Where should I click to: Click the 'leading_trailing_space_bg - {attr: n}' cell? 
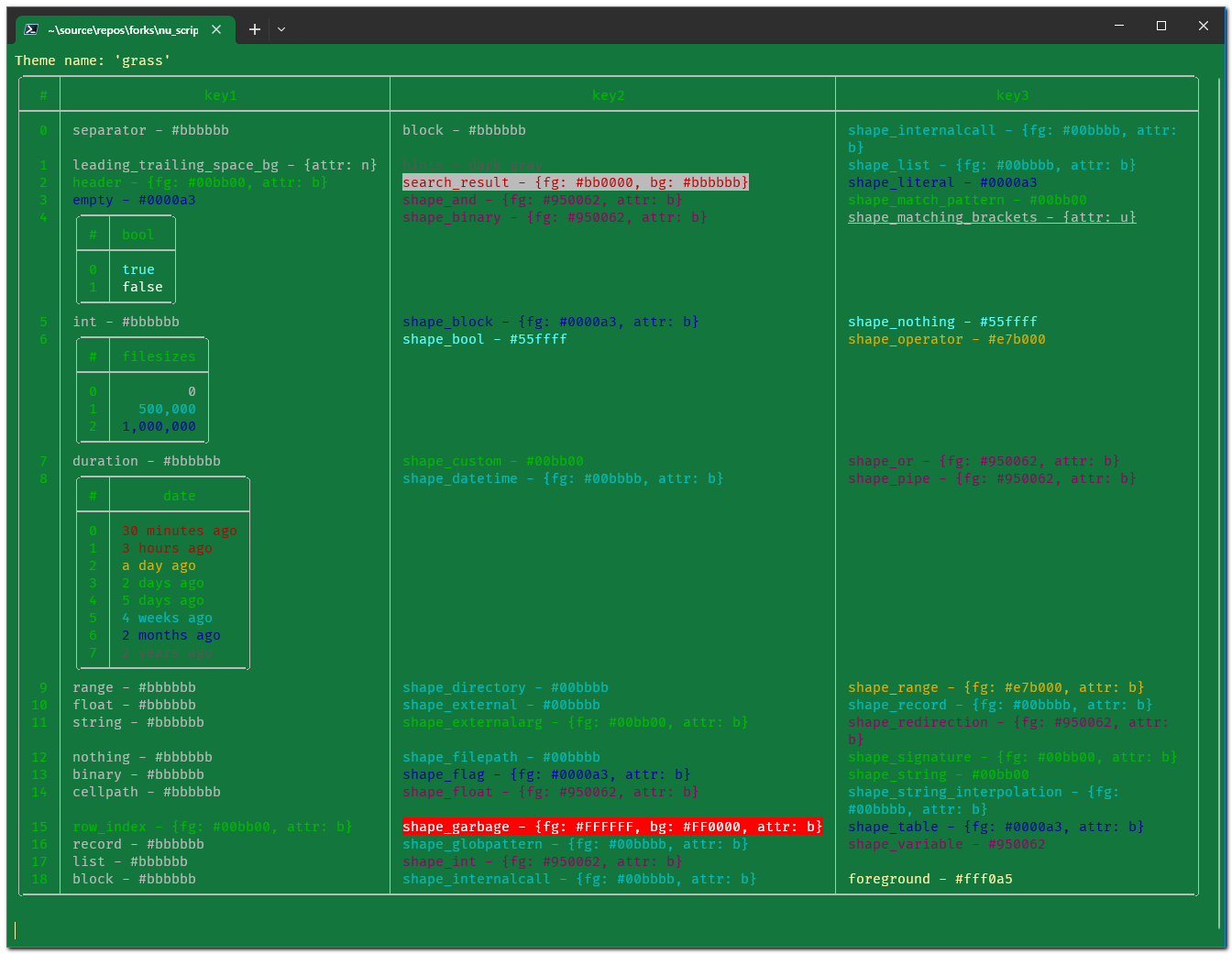(x=225, y=165)
